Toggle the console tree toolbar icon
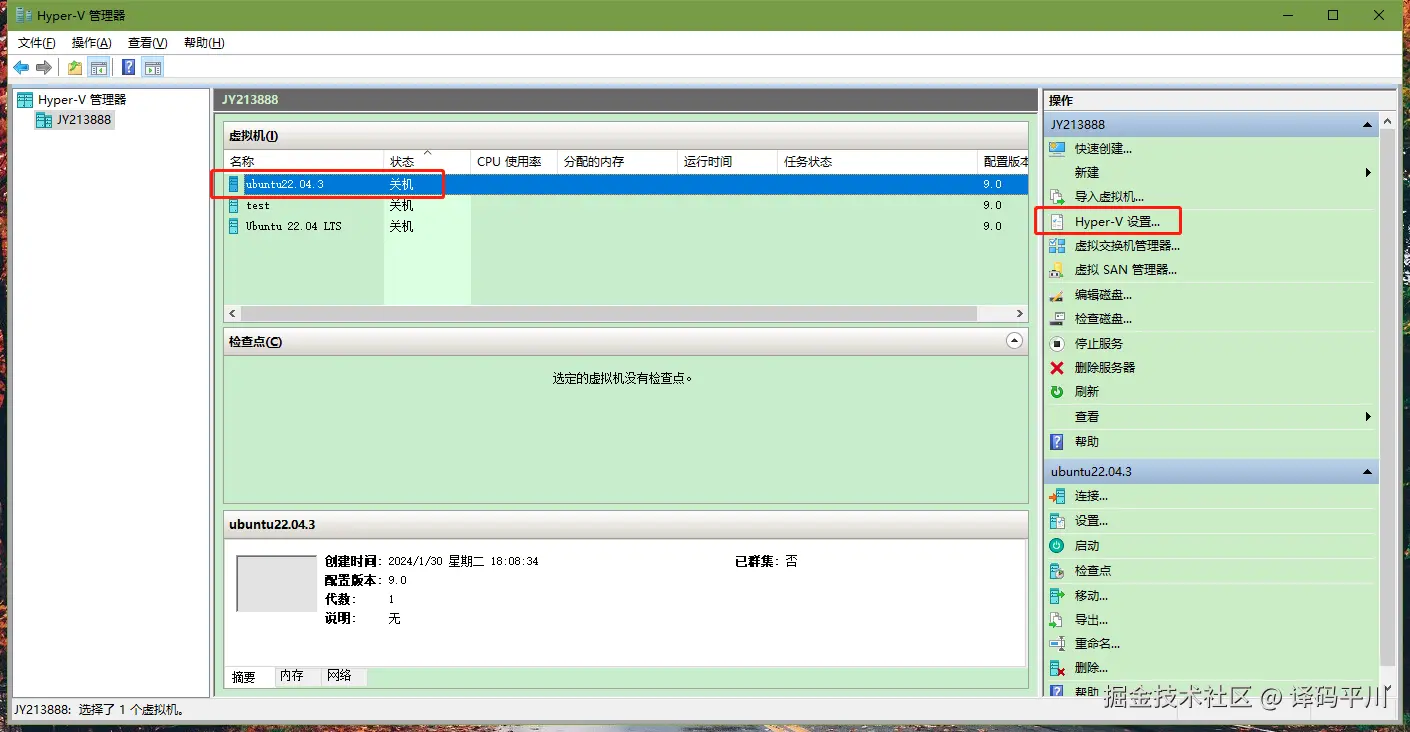The image size is (1410, 732). tap(98, 67)
